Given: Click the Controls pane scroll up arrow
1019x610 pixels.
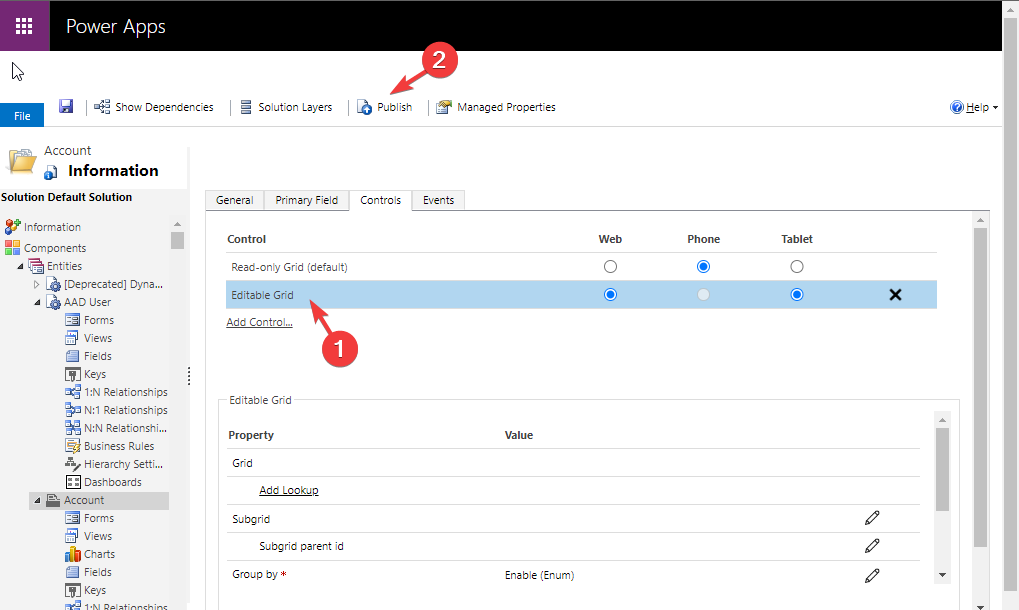Looking at the screenshot, I should point(981,220).
